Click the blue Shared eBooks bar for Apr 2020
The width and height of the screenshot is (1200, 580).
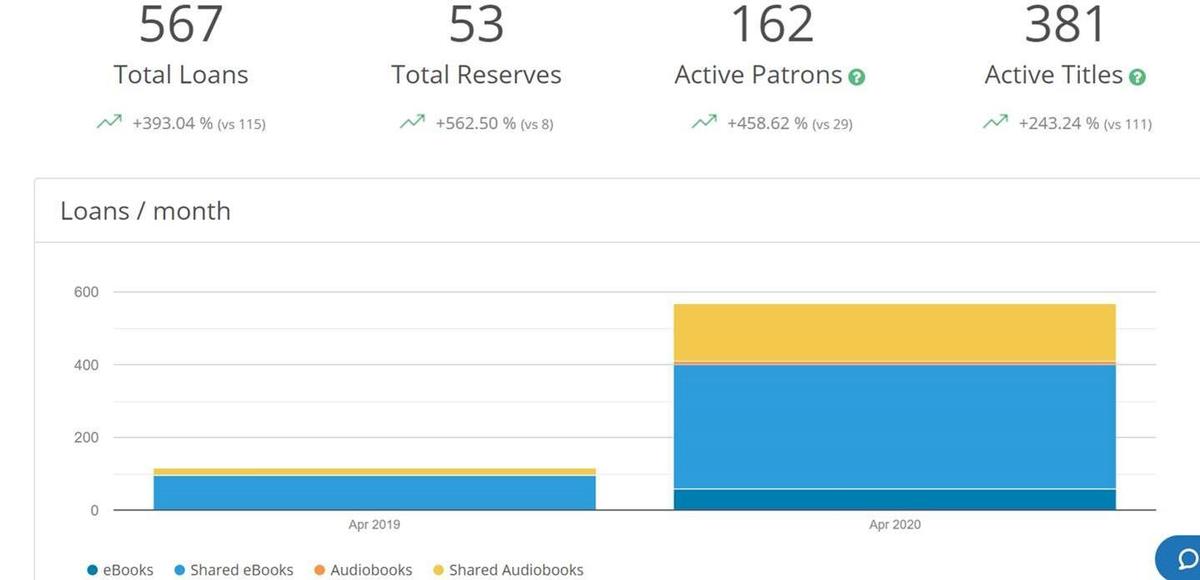[895, 426]
